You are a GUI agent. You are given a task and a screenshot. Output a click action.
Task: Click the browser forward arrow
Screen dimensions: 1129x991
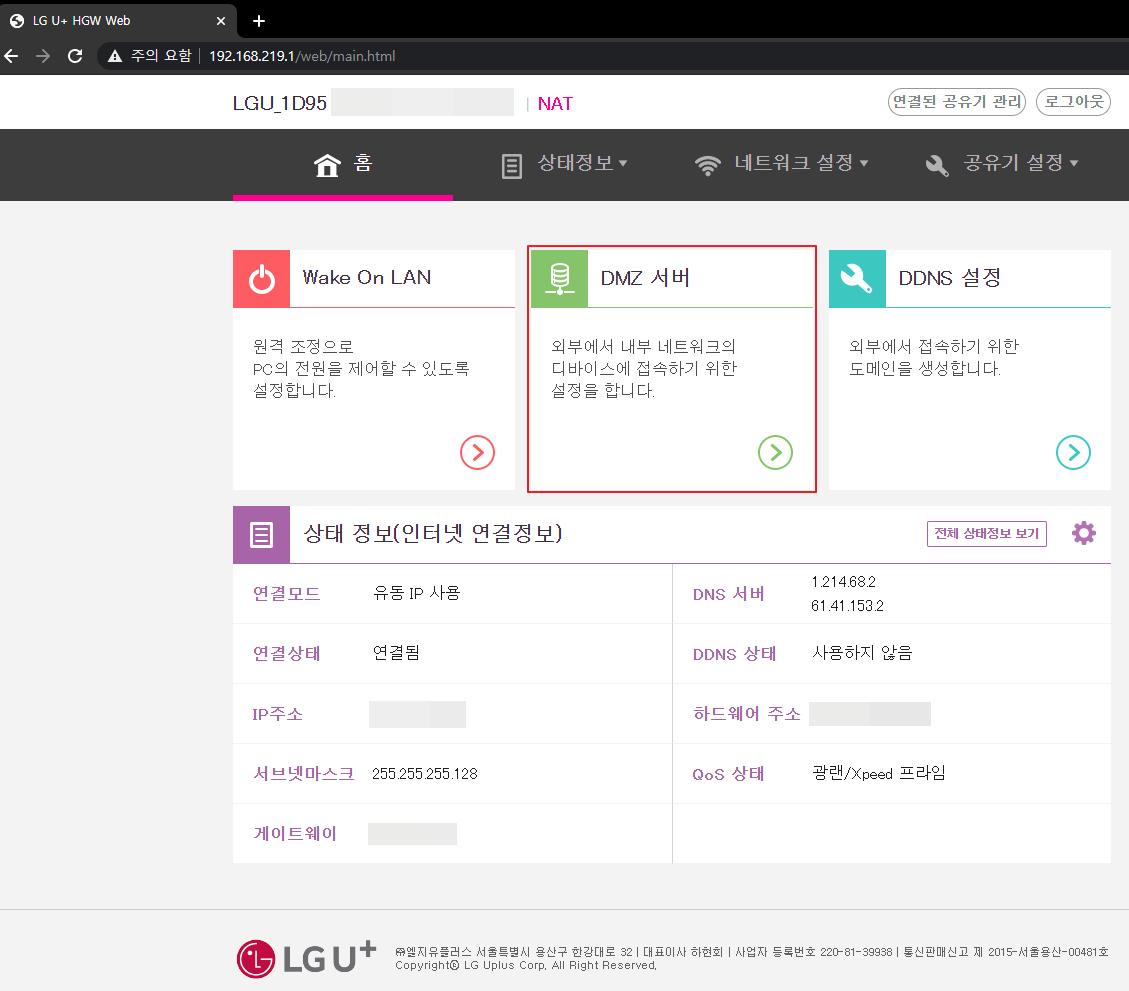tap(43, 56)
